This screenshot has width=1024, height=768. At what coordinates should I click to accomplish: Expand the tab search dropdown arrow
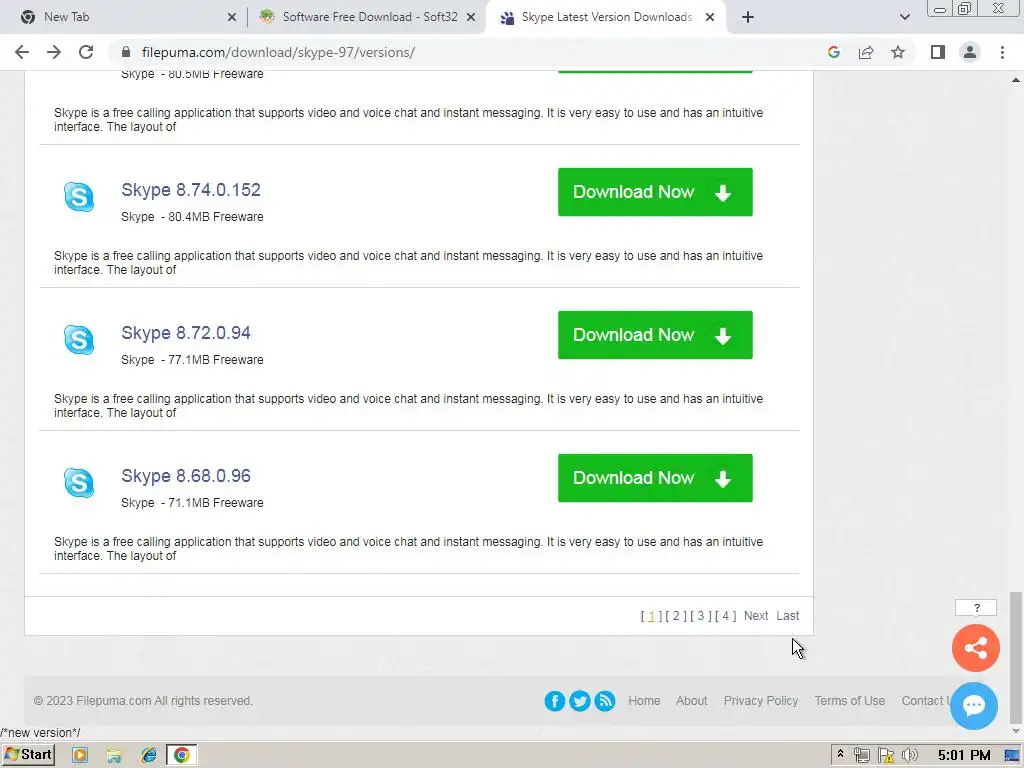[904, 17]
